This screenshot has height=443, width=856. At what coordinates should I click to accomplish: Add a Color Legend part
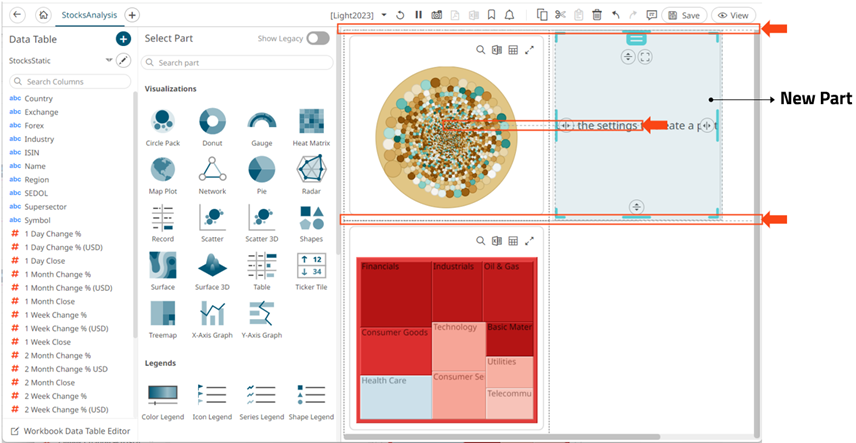coord(163,401)
